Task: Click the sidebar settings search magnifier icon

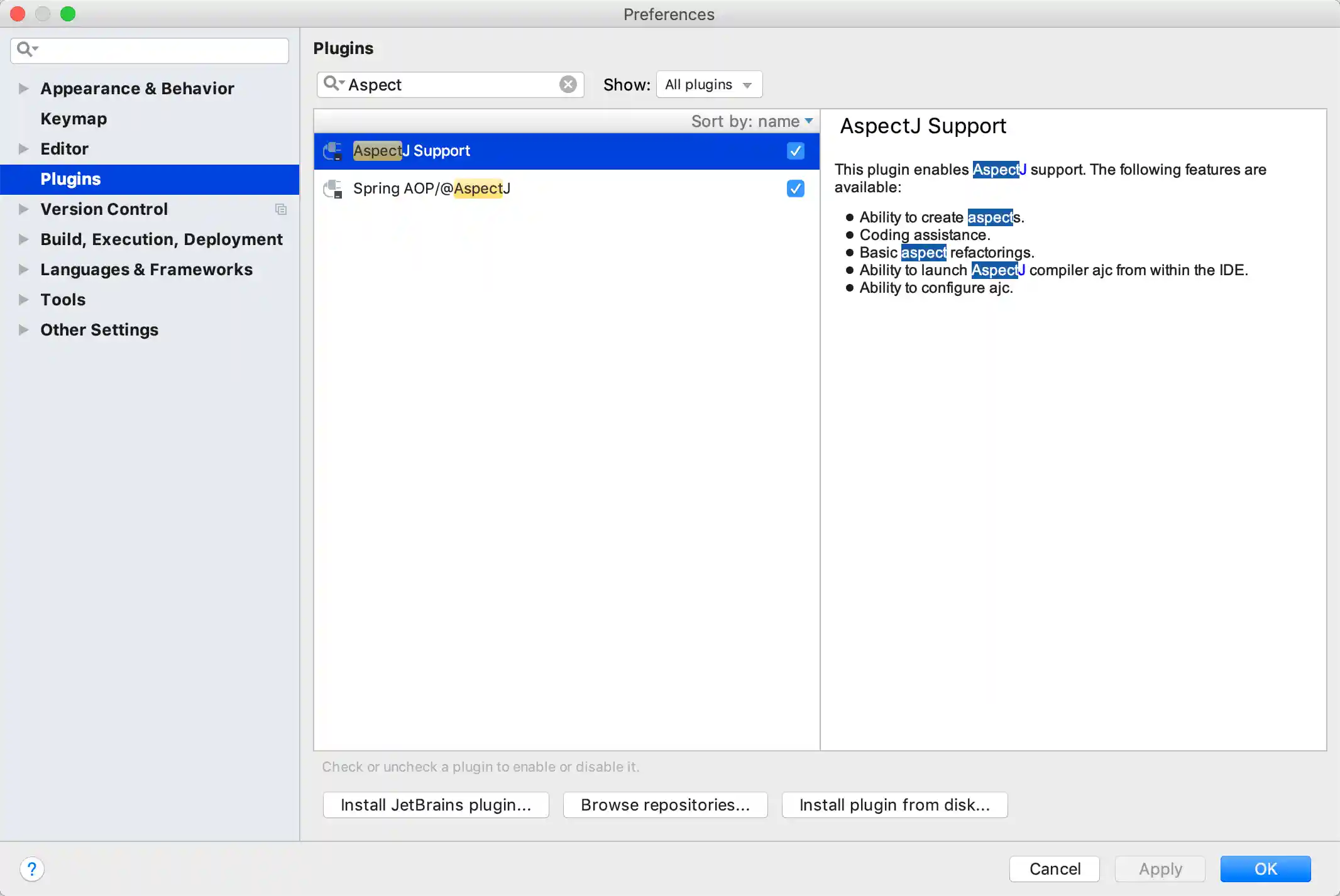Action: [26, 48]
